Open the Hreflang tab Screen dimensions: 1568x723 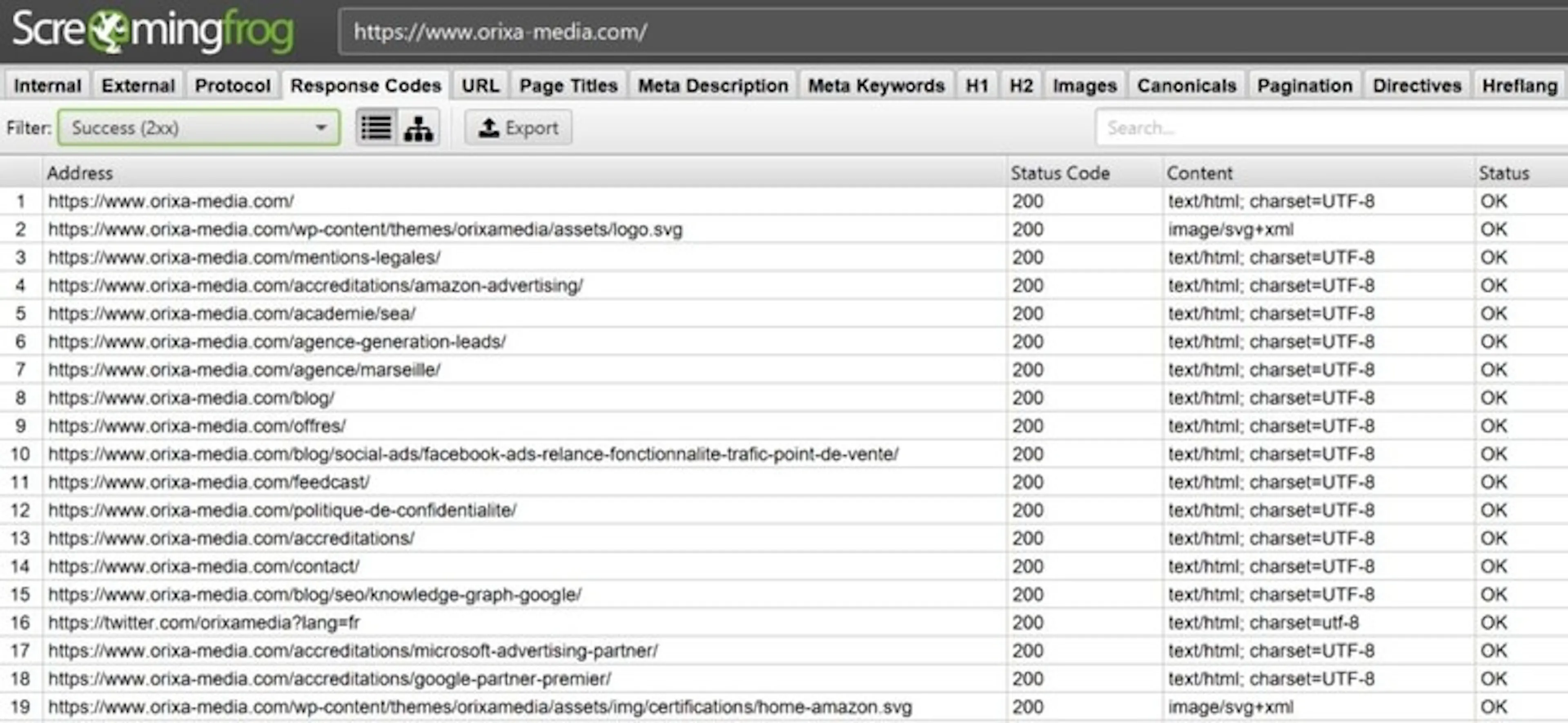1518,85
